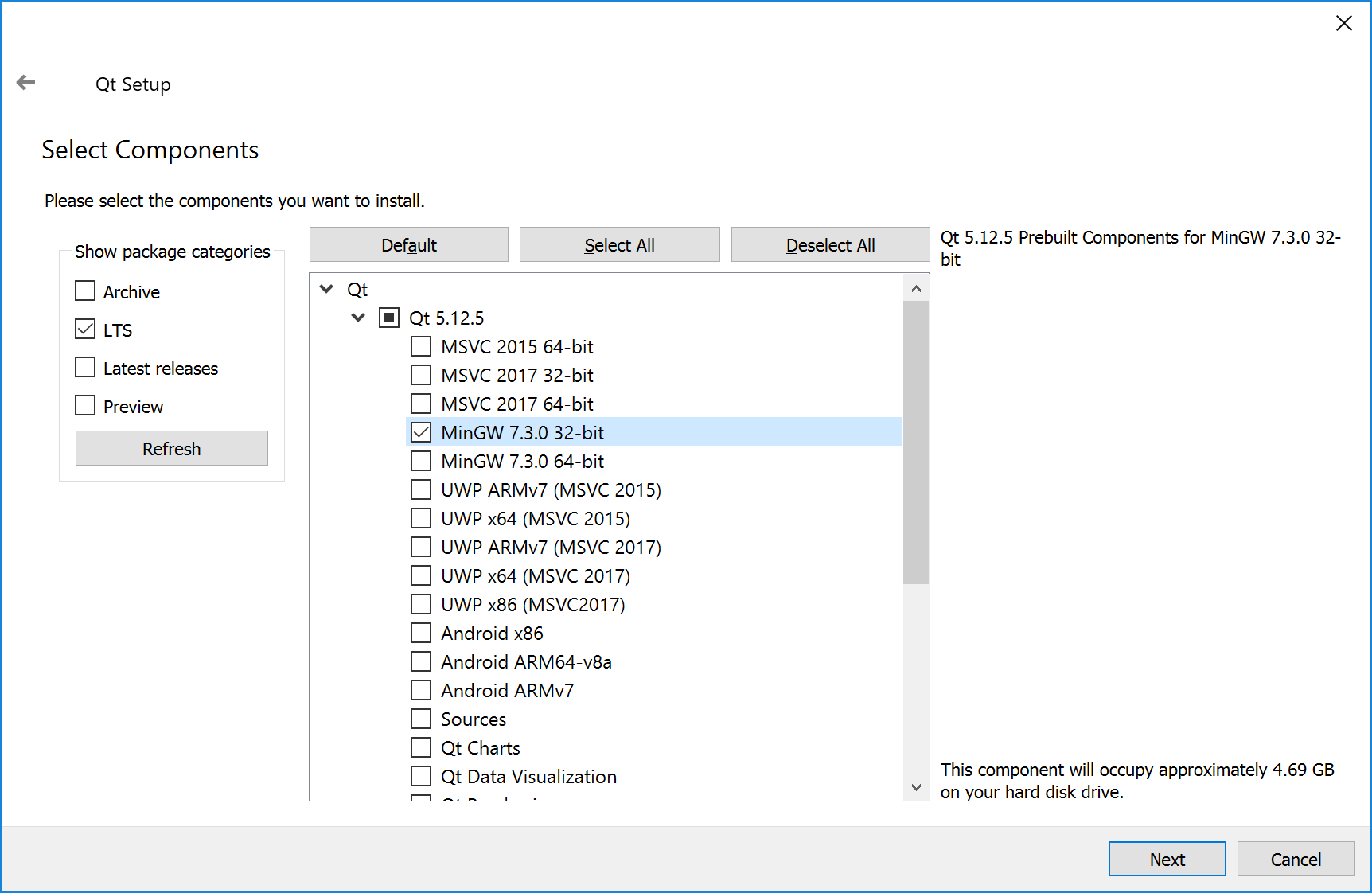This screenshot has height=893, width=1372.
Task: Check the Qt Charts component
Action: (x=421, y=747)
